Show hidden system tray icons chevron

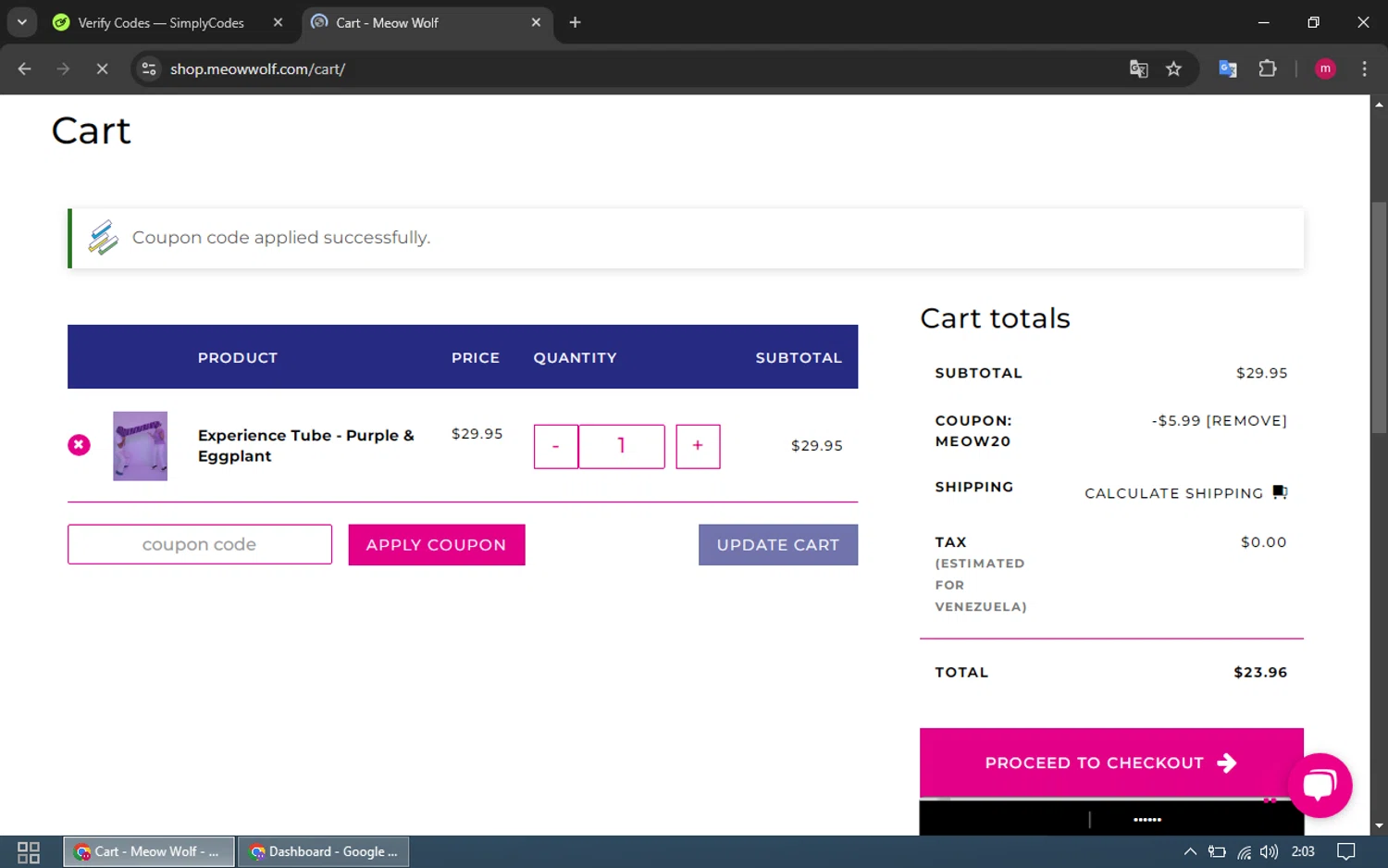pyautogui.click(x=1190, y=851)
